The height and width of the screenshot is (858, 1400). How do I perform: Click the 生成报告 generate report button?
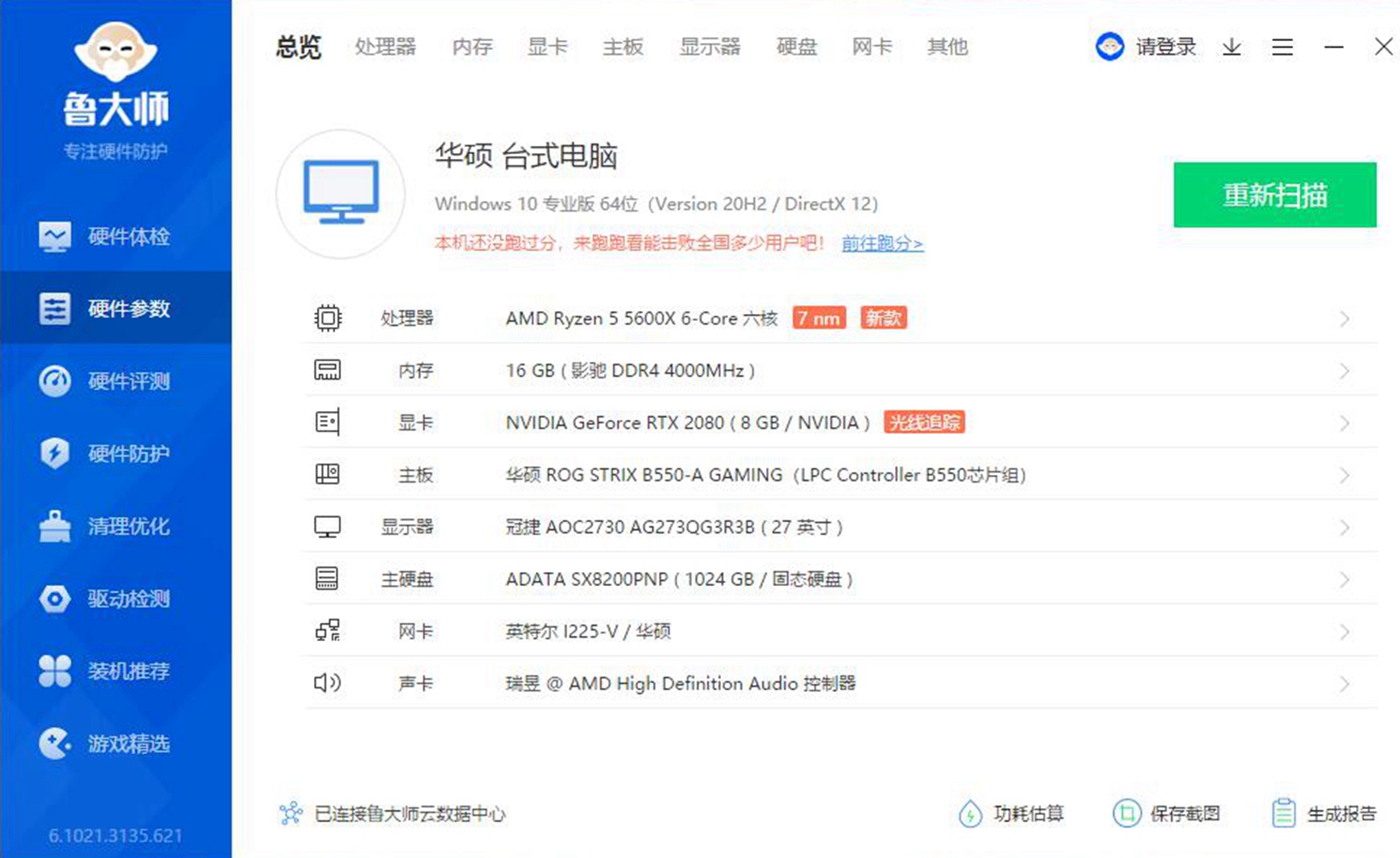pos(1325,814)
